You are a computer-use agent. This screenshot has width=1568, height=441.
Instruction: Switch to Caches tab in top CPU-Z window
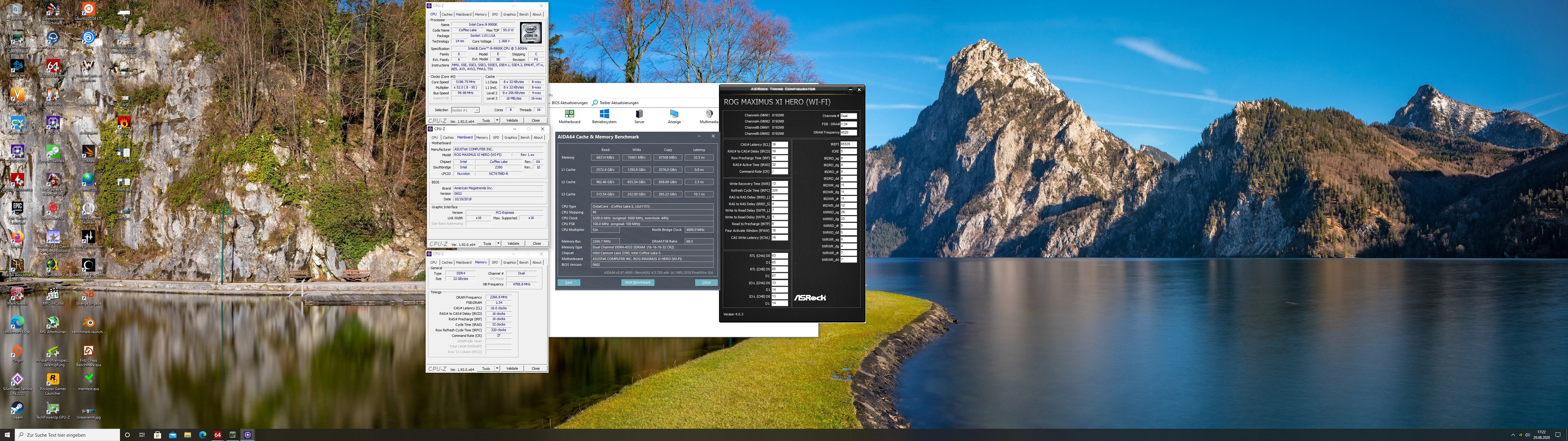tap(447, 14)
